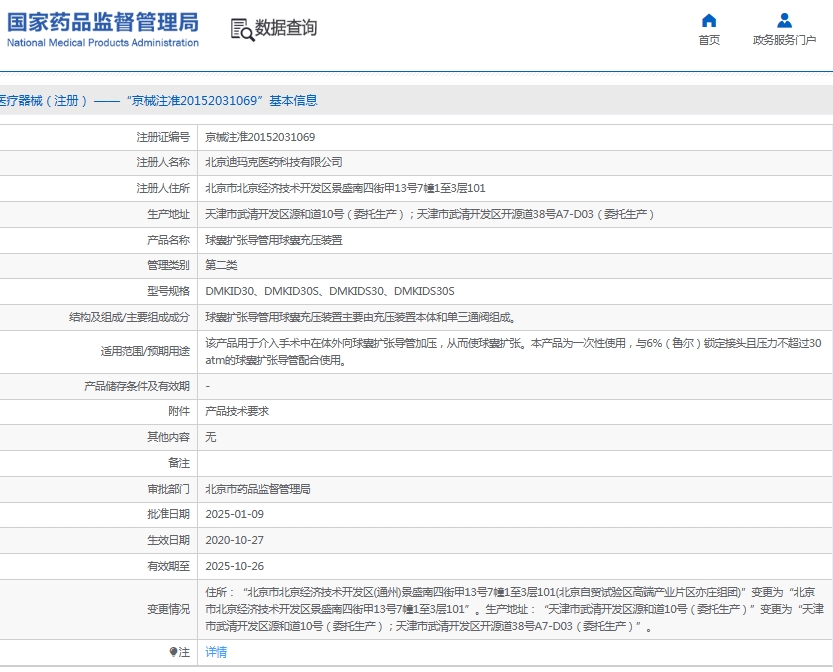
Task: Select product name 球囊扩张导管用球囊充压装置
Action: coord(274,240)
